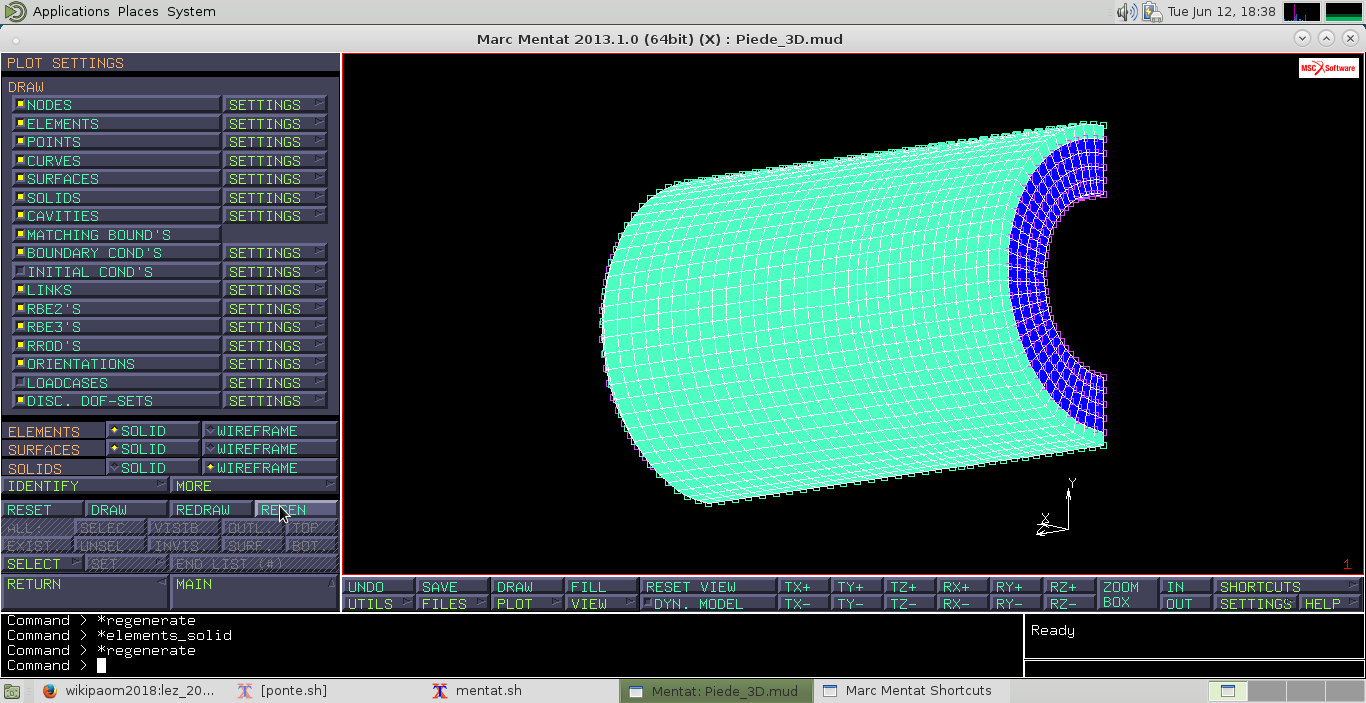Click zoom IN button
The image size is (1366, 703).
1186,587
